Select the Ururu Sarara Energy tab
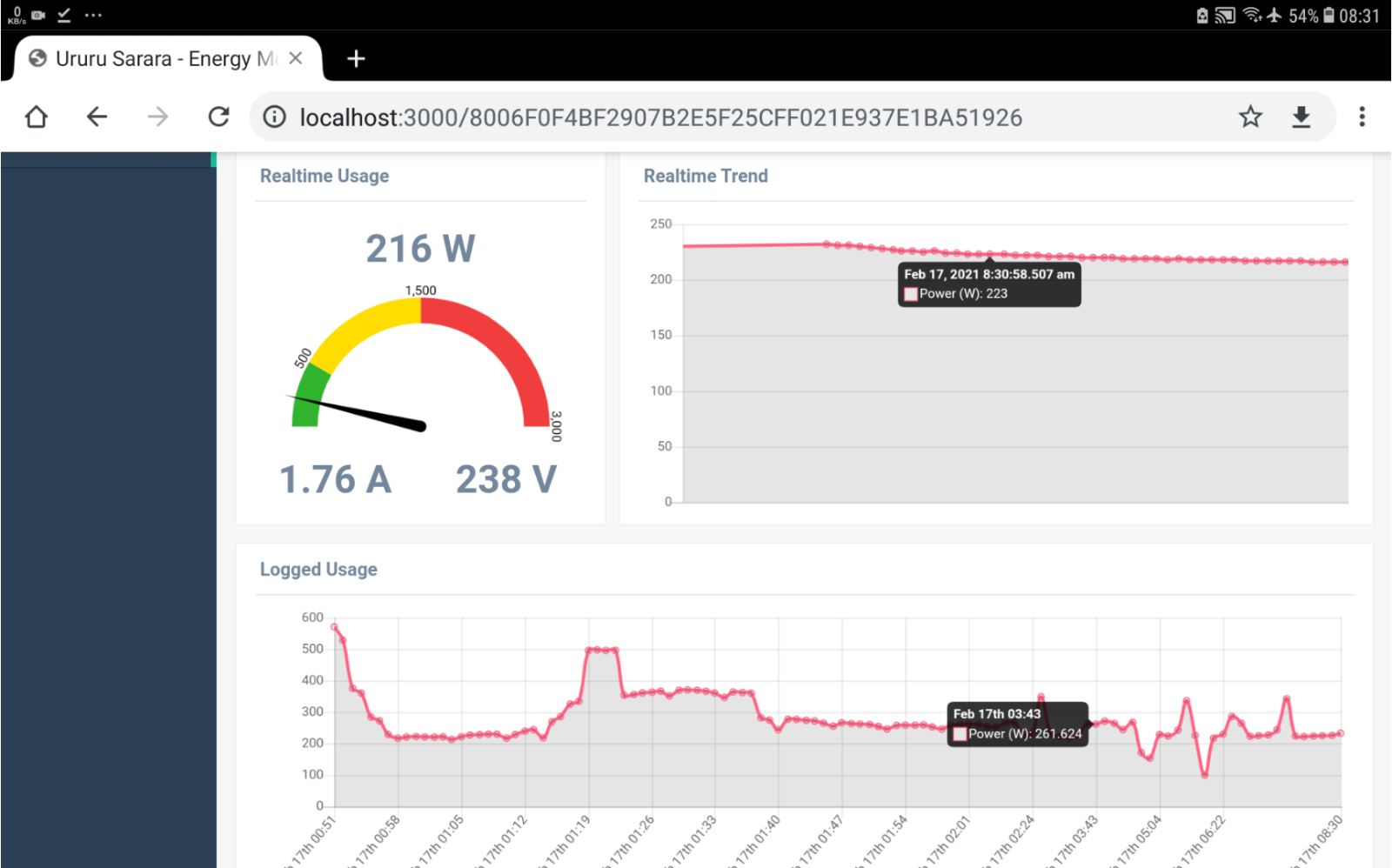Image resolution: width=1392 pixels, height=868 pixels. 157,59
